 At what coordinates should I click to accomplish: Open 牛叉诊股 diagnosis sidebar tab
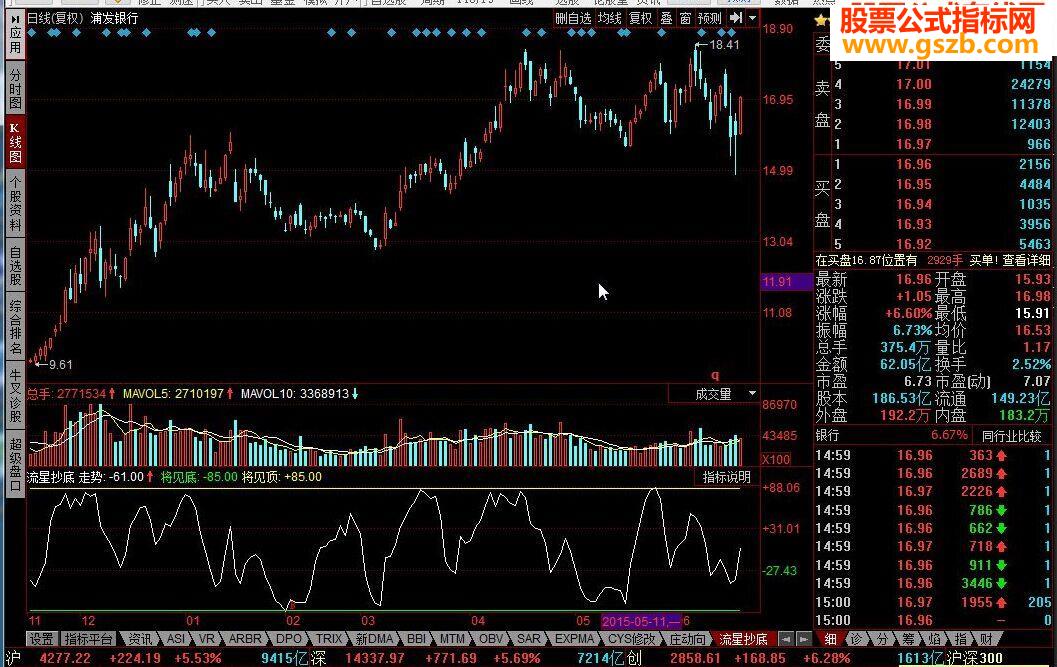pyautogui.click(x=15, y=395)
